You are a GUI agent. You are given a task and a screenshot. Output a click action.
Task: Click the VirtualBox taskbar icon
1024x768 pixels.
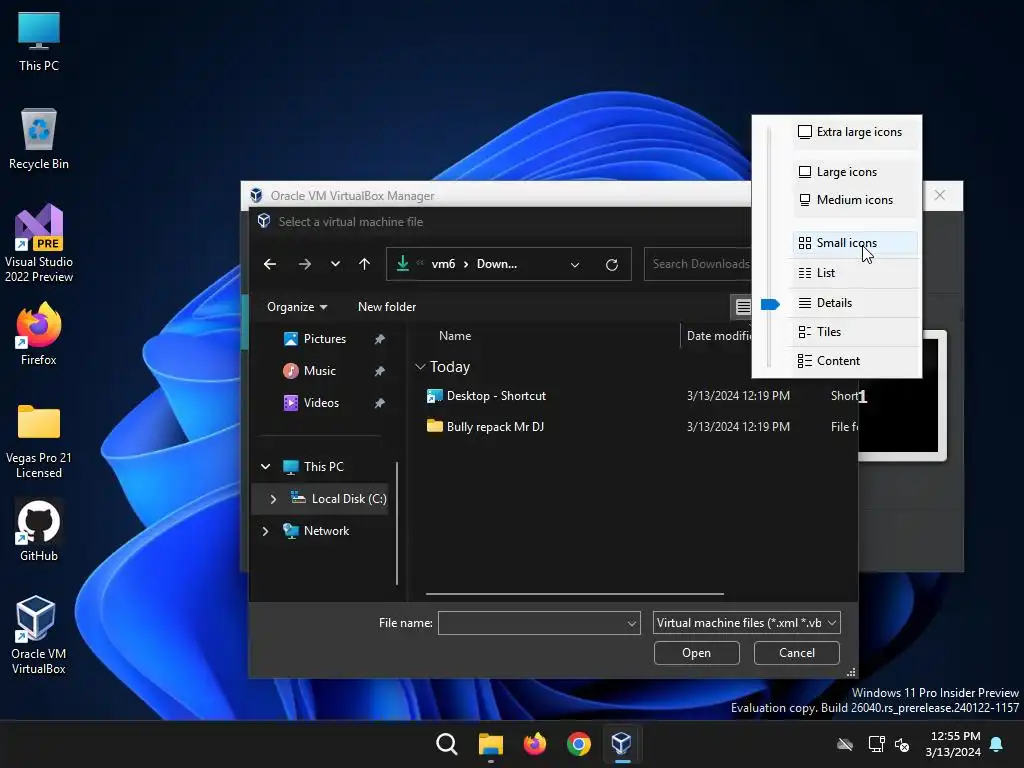622,744
